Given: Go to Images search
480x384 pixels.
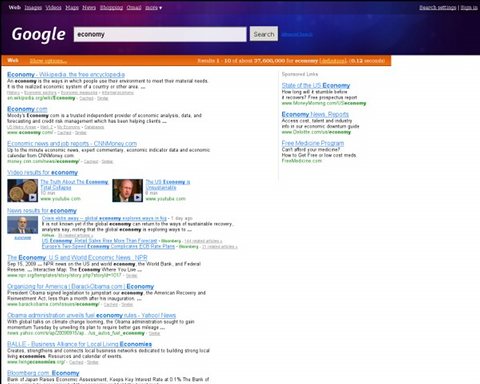Looking at the screenshot, I should (33, 7).
